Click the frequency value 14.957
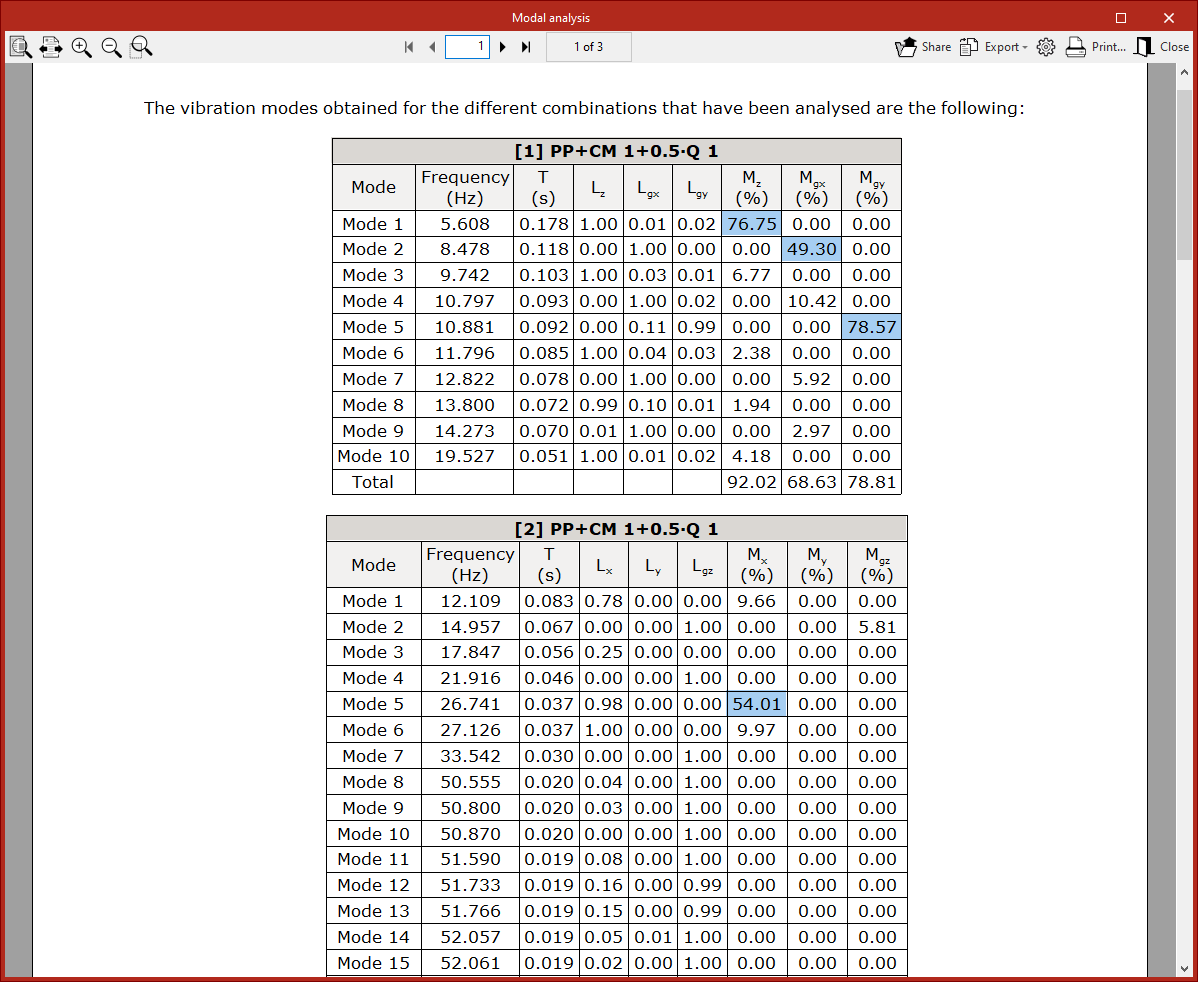Screen dimensions: 1198x982 471,627
